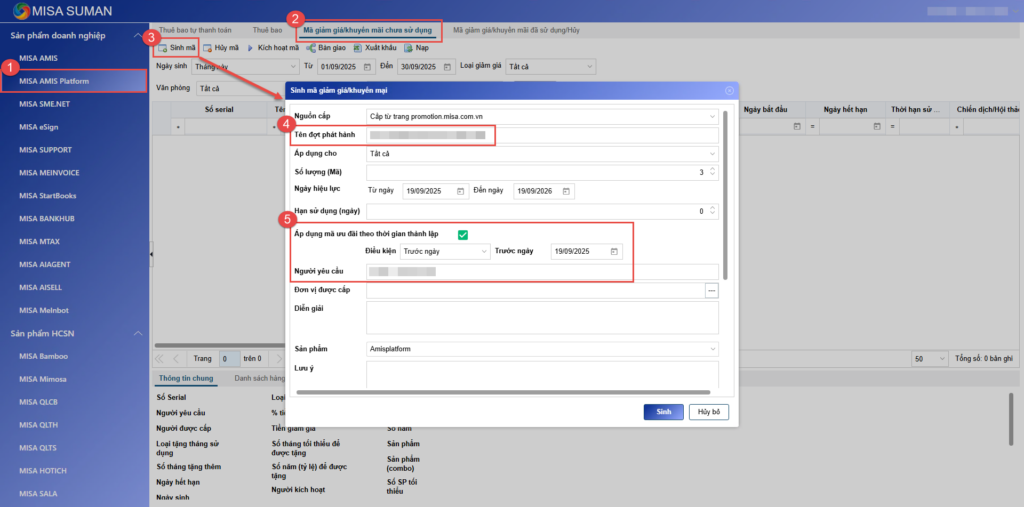Open calendar picker for Trước ngày field
This screenshot has height=507, width=1024.
point(615,251)
